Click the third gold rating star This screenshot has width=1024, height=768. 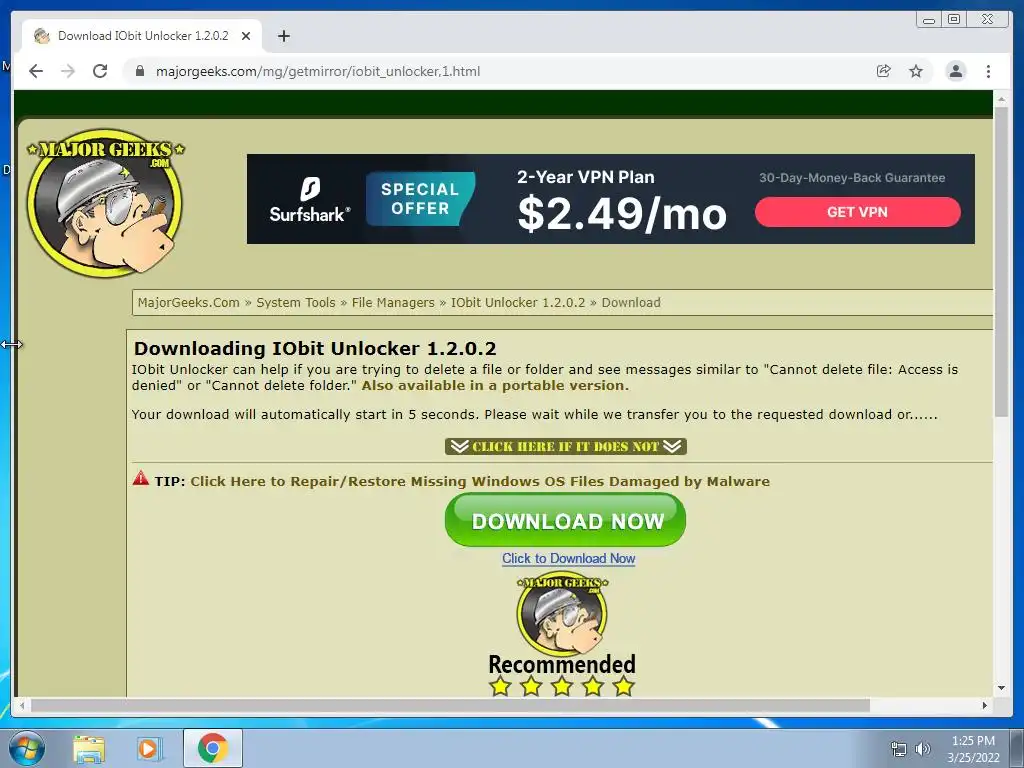point(562,686)
